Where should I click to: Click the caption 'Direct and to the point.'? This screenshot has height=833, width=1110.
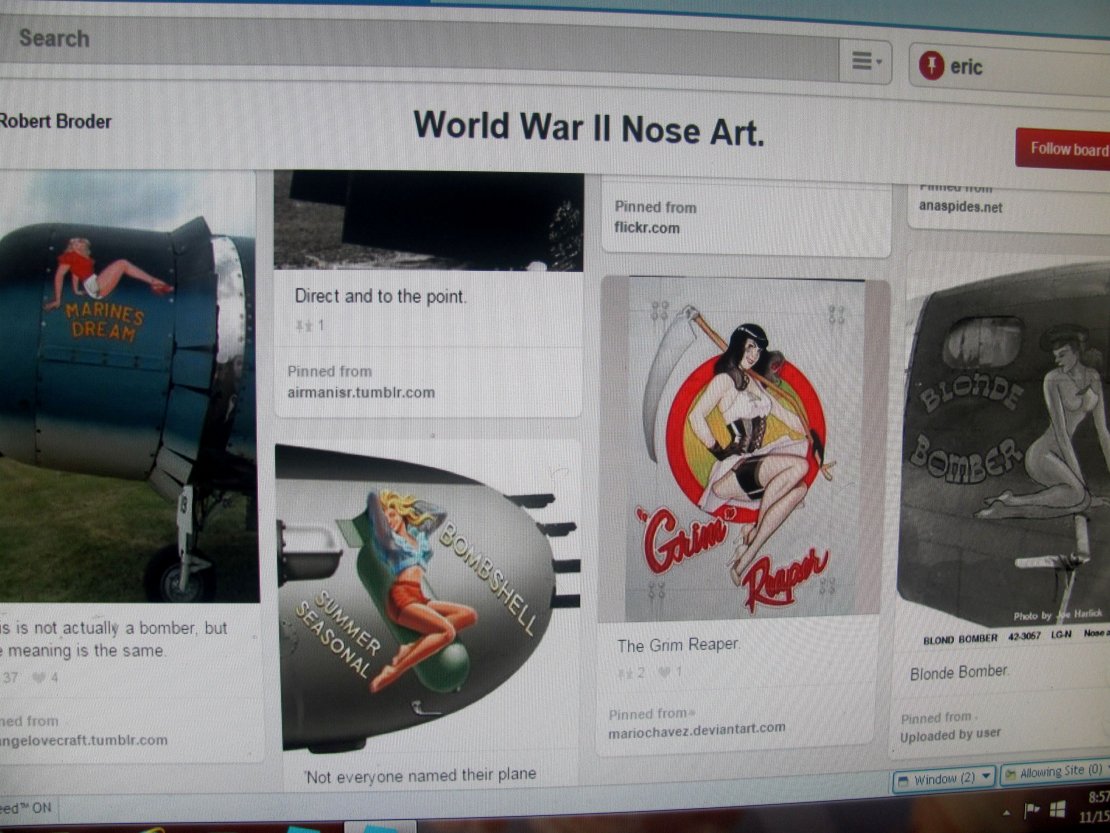coord(381,296)
